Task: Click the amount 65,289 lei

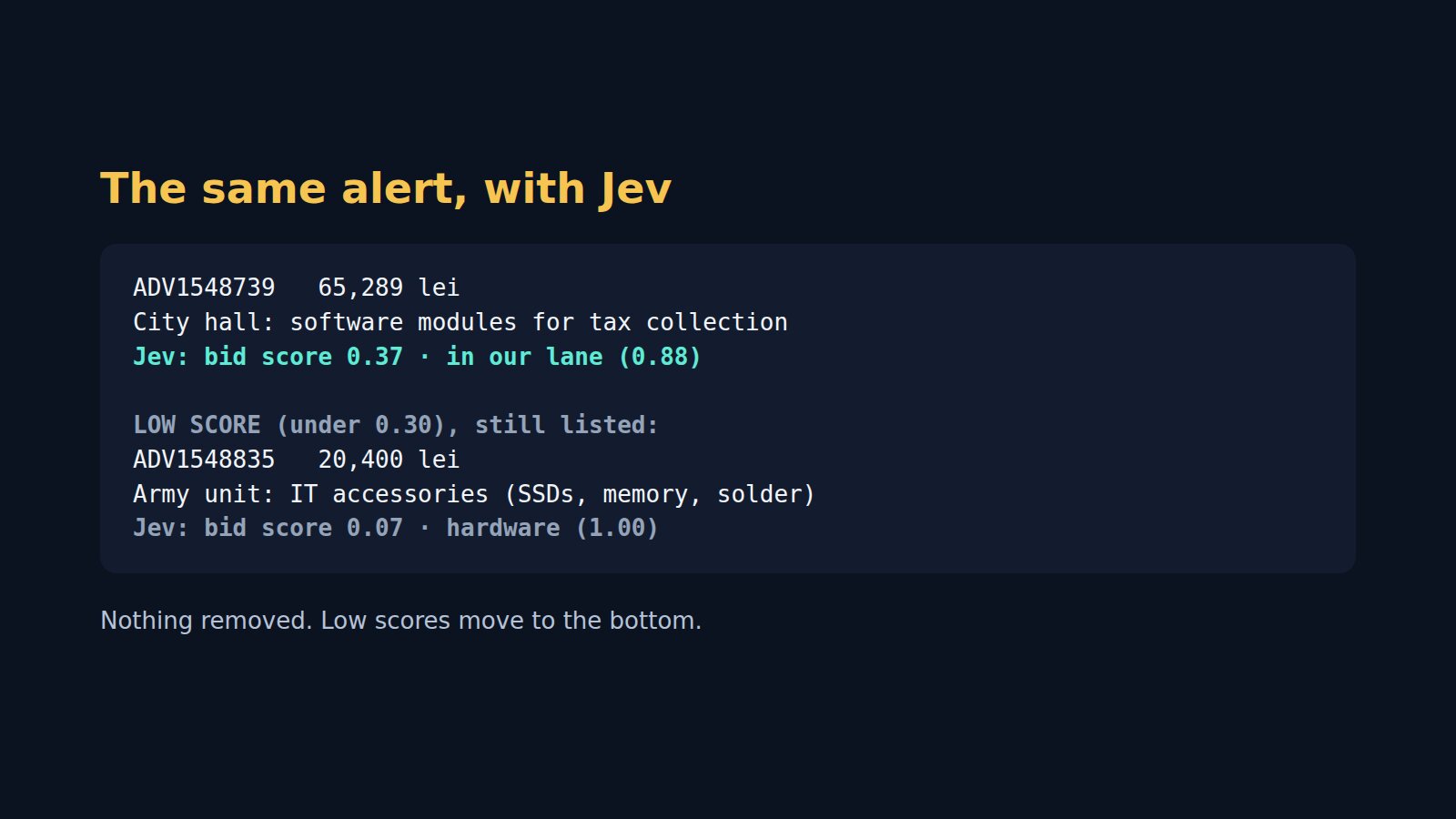Action: (x=389, y=288)
